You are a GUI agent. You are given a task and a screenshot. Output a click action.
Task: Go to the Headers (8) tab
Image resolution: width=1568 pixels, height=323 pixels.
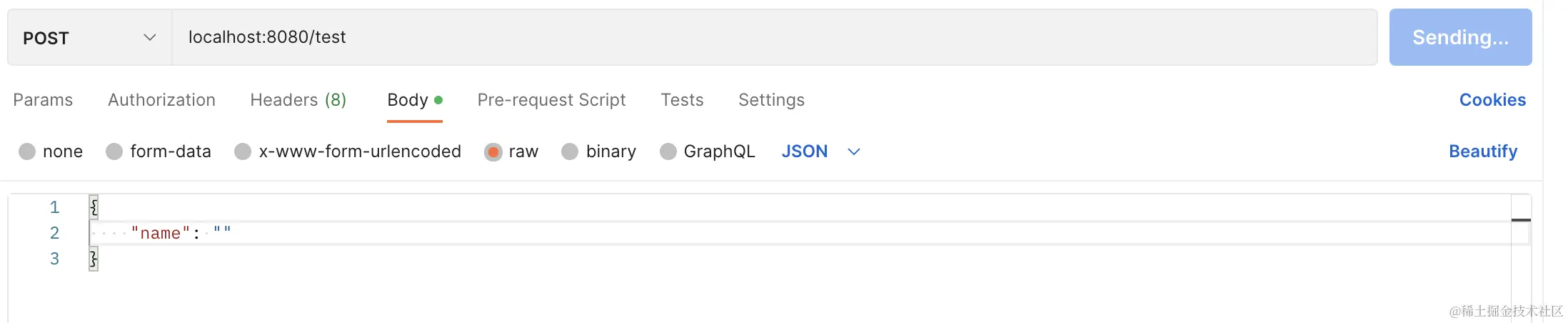point(298,100)
